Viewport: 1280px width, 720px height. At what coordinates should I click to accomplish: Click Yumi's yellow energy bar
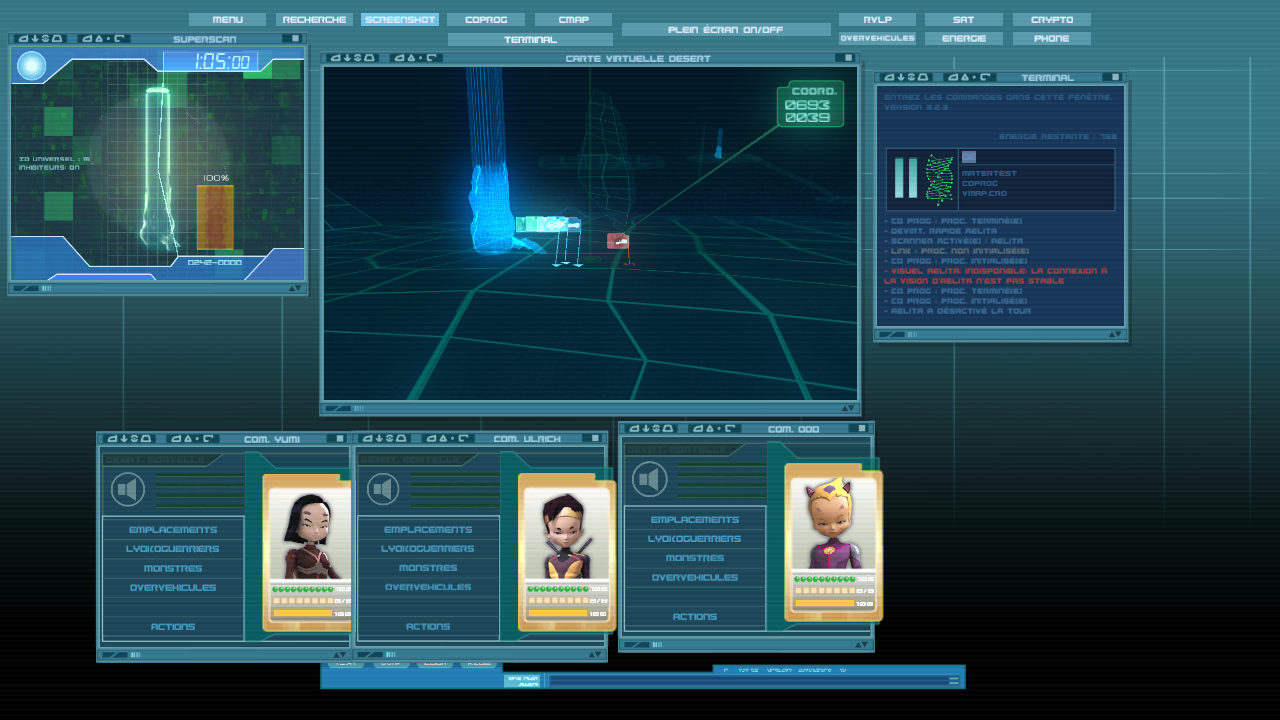click(303, 613)
